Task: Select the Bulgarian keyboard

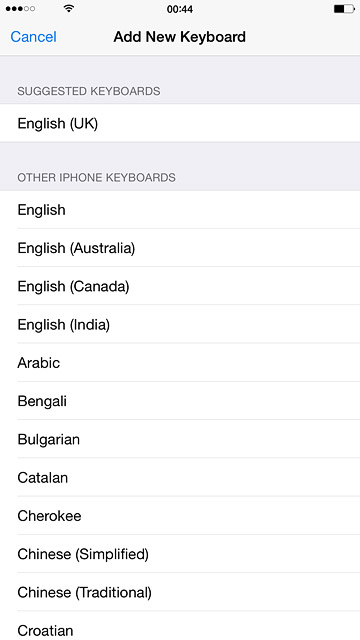Action: tap(180, 439)
